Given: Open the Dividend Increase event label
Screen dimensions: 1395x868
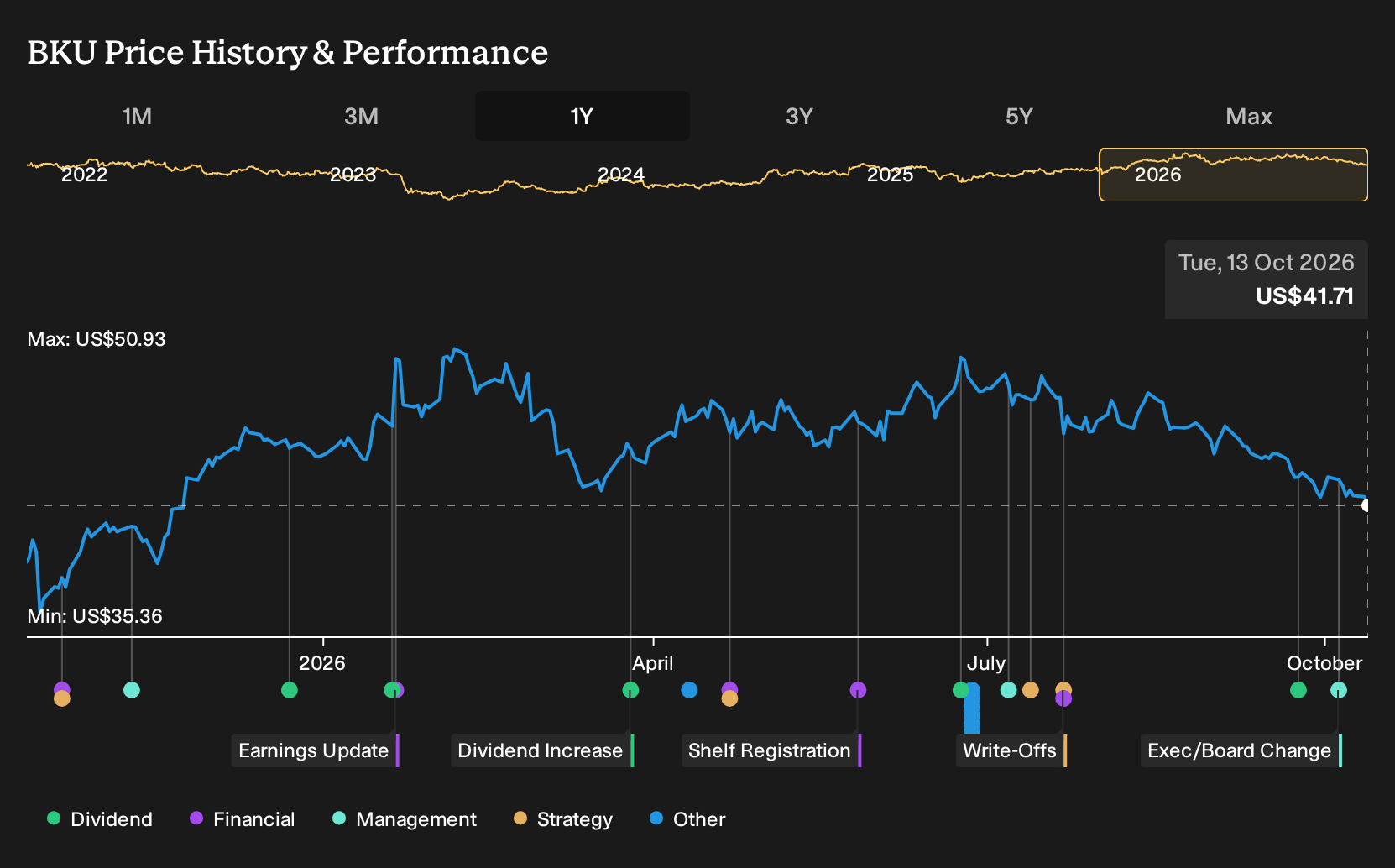Looking at the screenshot, I should coord(542,750).
